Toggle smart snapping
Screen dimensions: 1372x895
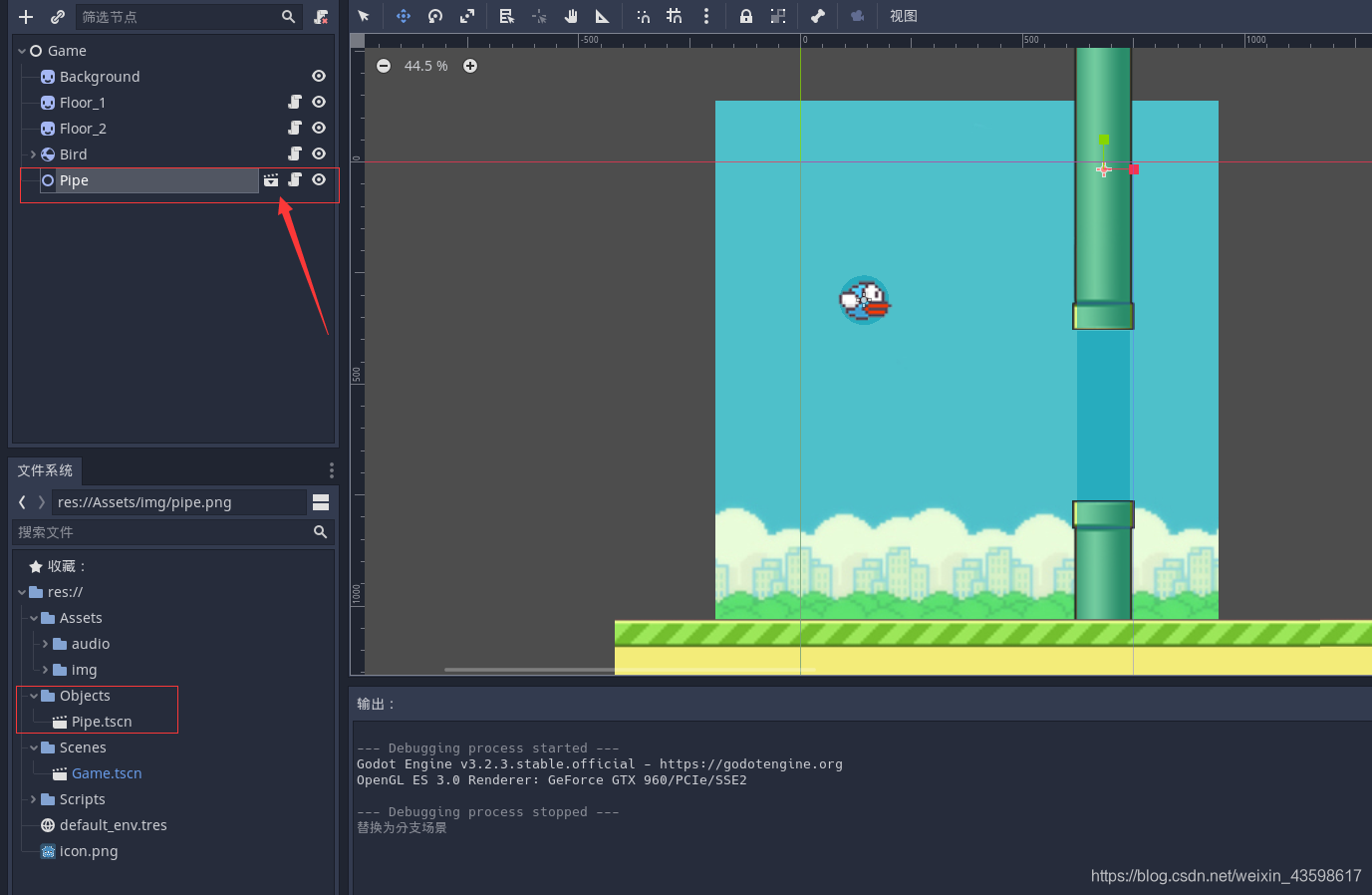point(643,16)
